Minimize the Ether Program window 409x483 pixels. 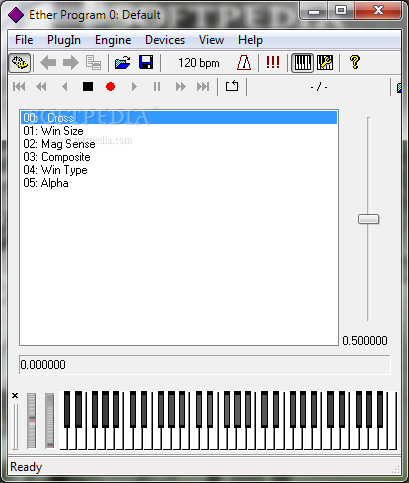(313, 12)
